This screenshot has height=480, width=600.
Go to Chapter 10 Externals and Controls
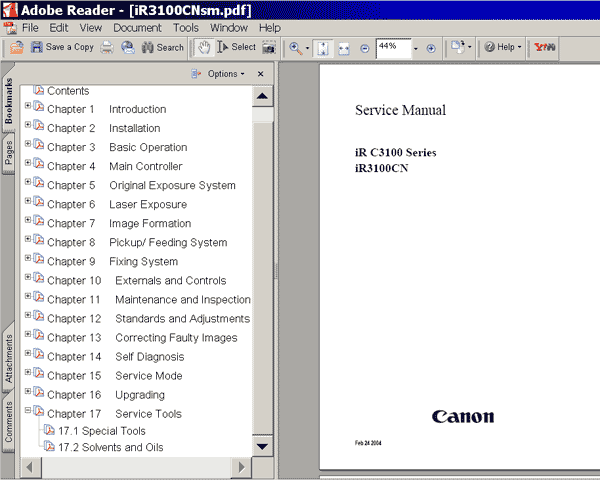[x=137, y=281]
